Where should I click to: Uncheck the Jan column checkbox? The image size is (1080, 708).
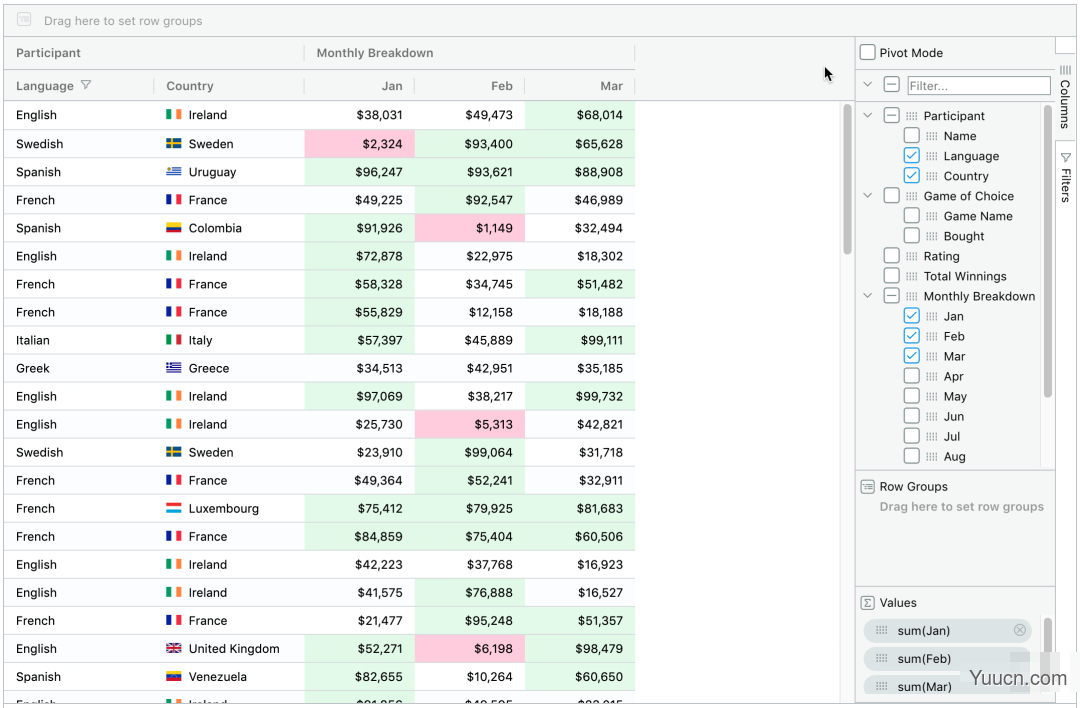coord(911,315)
